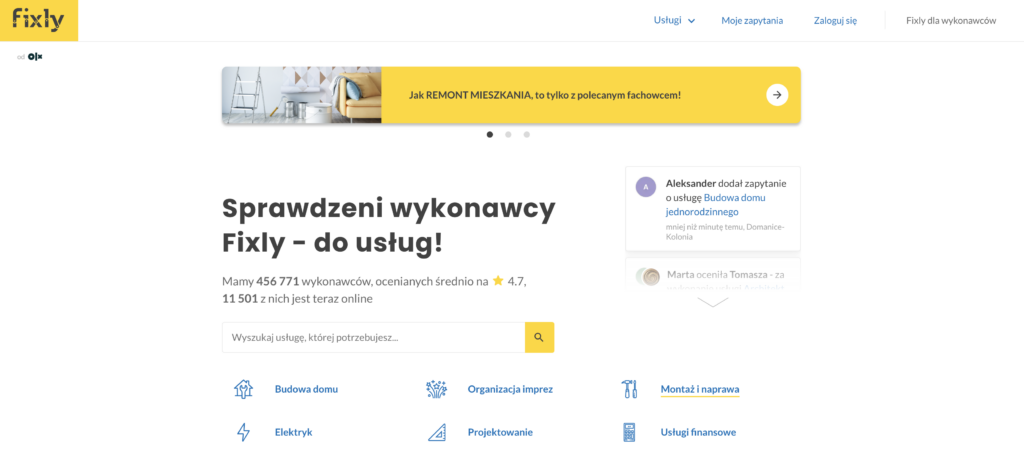The height and width of the screenshot is (460, 1024).
Task: Click the Organizacja imprez fireworks icon
Action: pyautogui.click(x=436, y=389)
